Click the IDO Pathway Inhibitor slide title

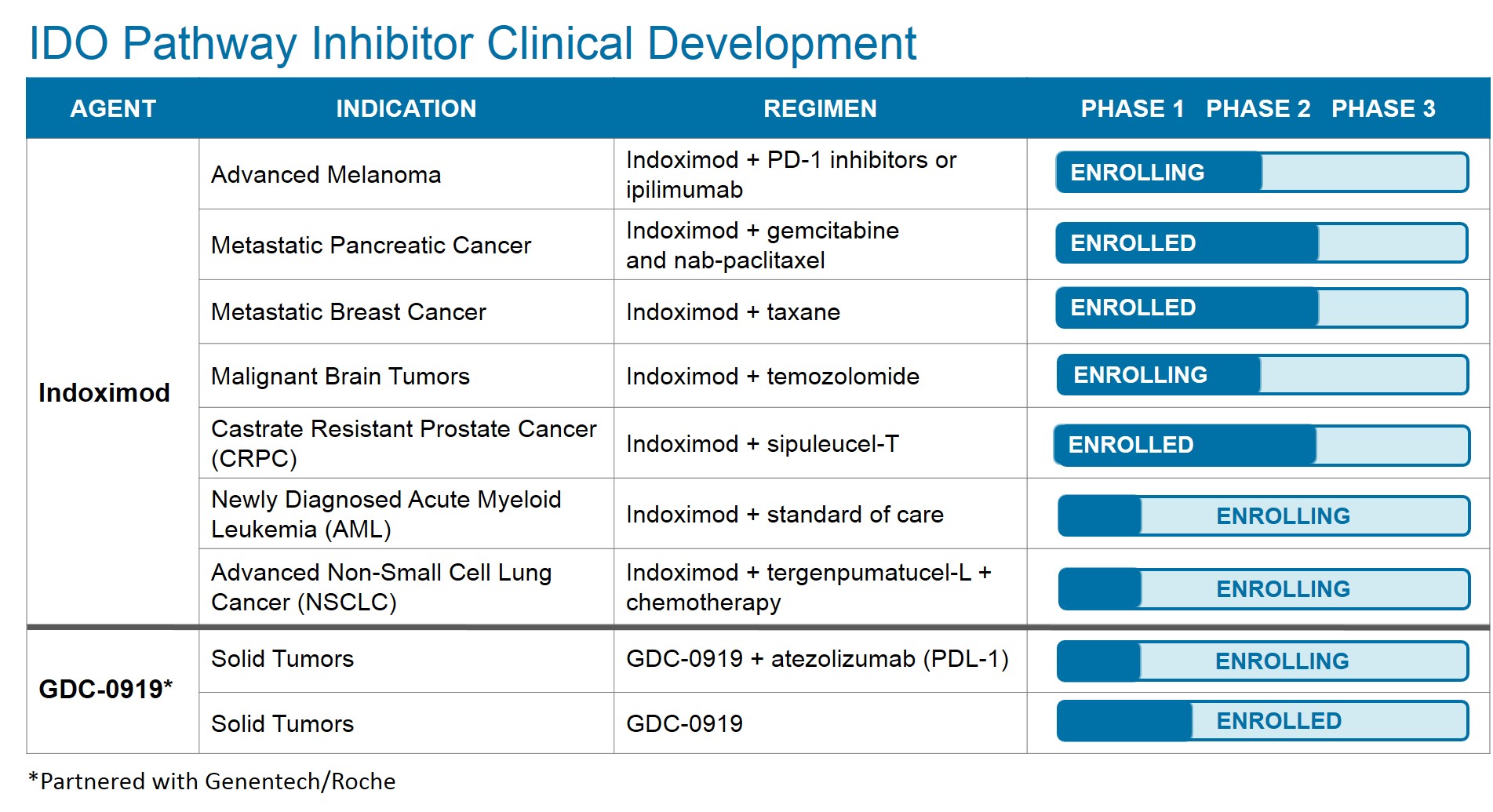[472, 43]
